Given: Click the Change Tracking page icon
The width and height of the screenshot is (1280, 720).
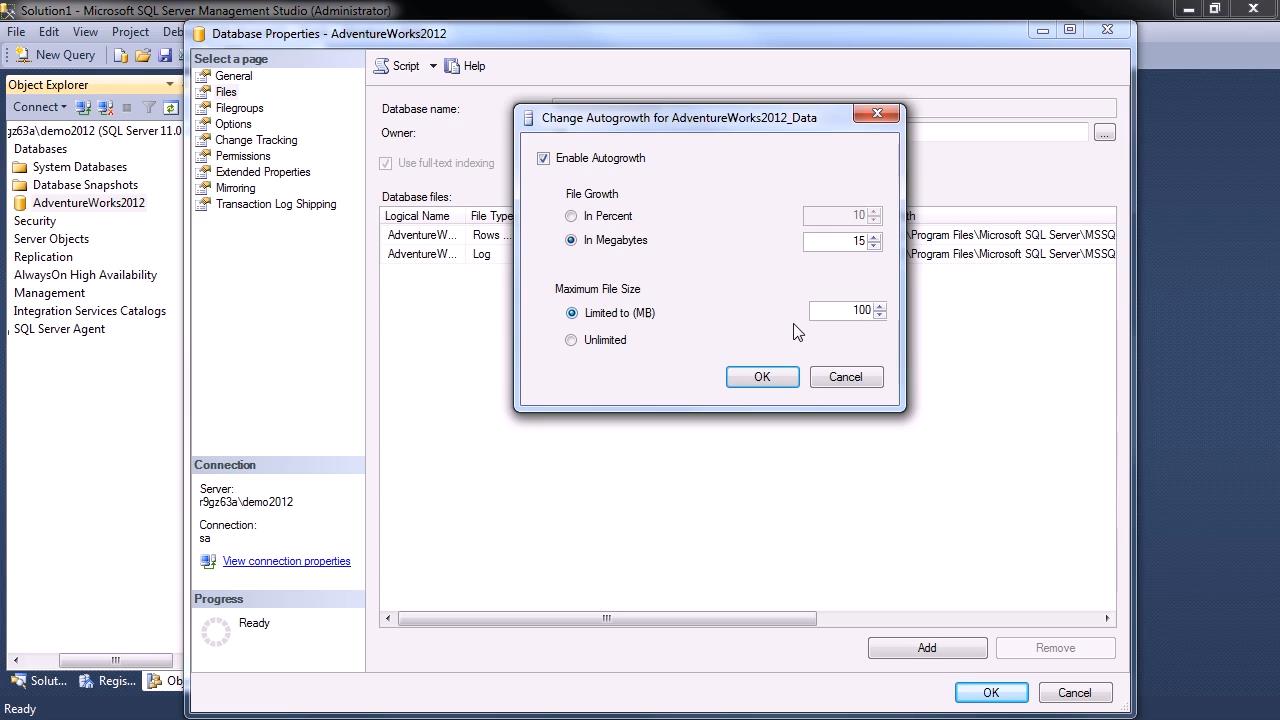Looking at the screenshot, I should [203, 140].
